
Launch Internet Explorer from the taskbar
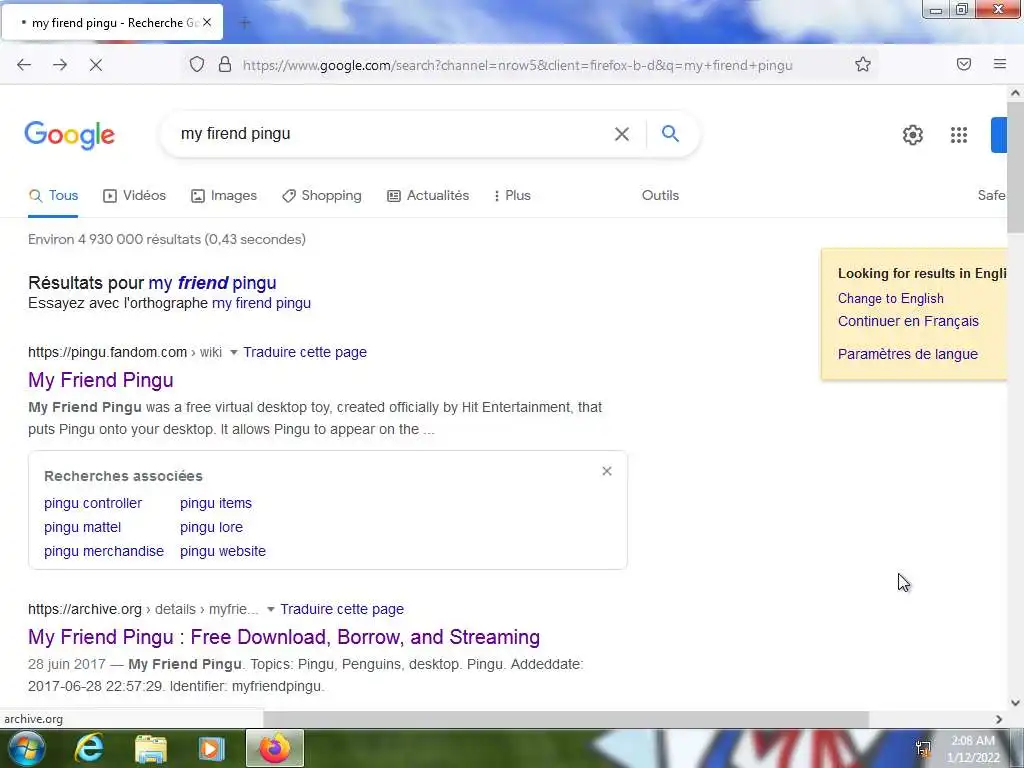(89, 748)
